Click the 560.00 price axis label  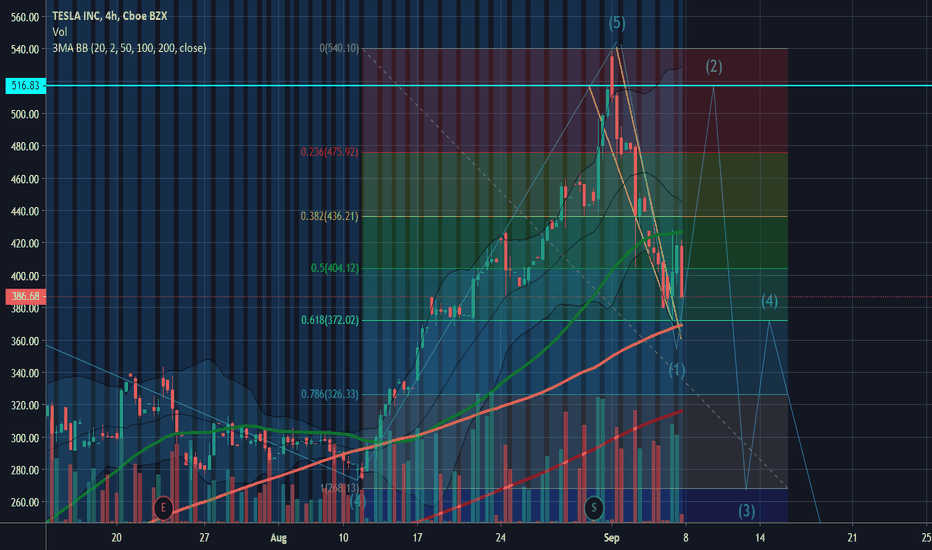(25, 18)
